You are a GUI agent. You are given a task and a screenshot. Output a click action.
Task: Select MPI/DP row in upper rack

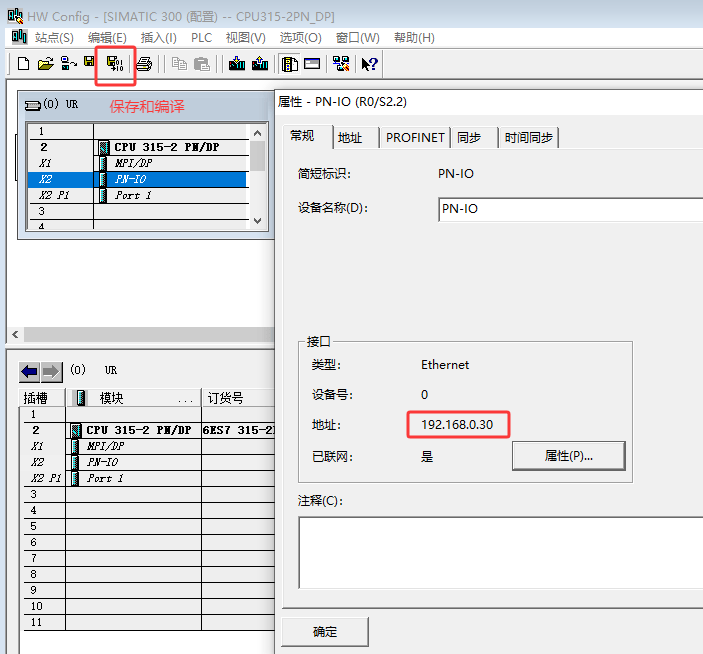pos(137,163)
